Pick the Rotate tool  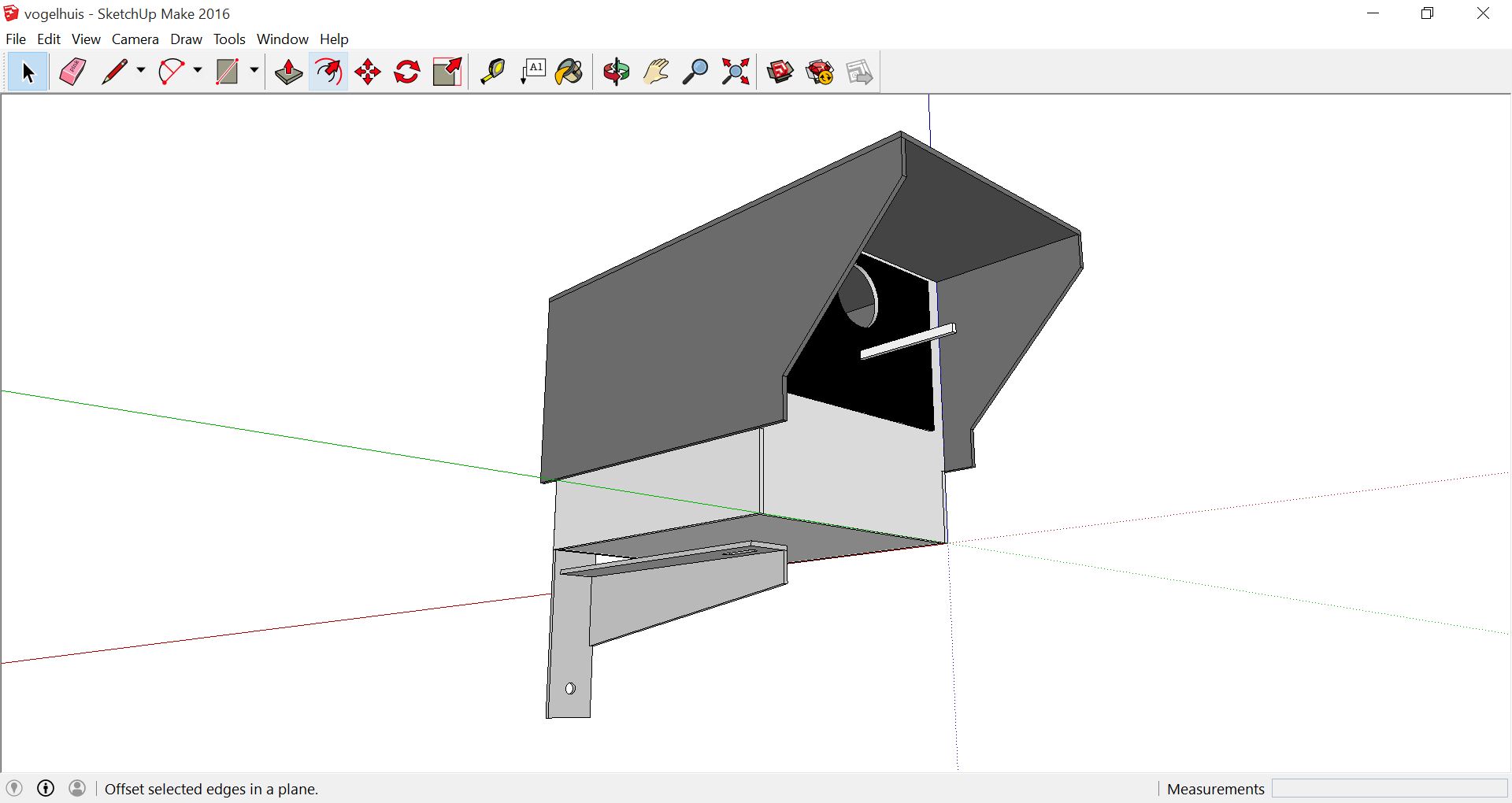[x=407, y=72]
